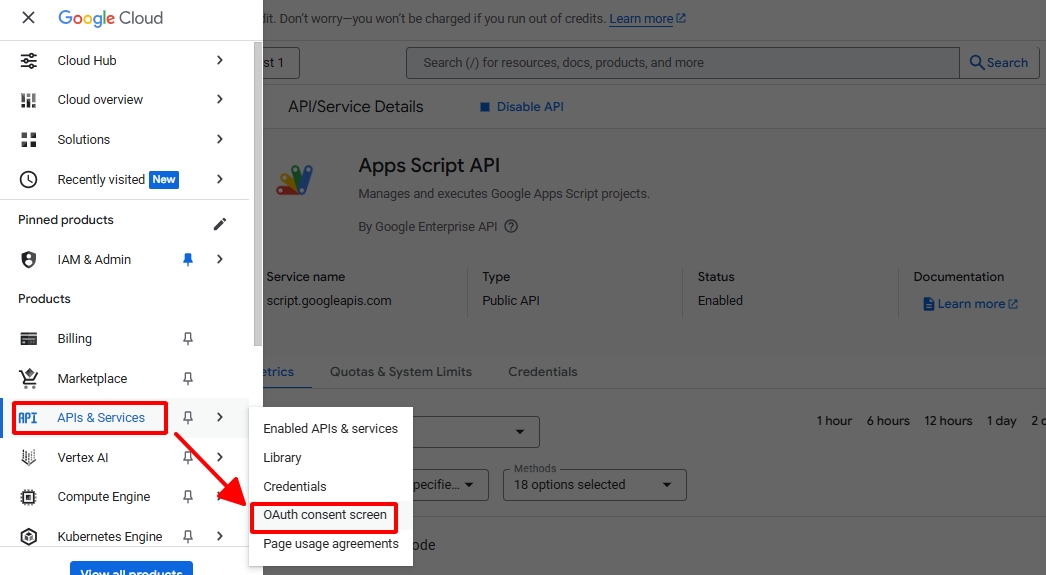Screen dimensions: 1046x575
Task: Select the 1 day time range
Action: pos(1001,421)
